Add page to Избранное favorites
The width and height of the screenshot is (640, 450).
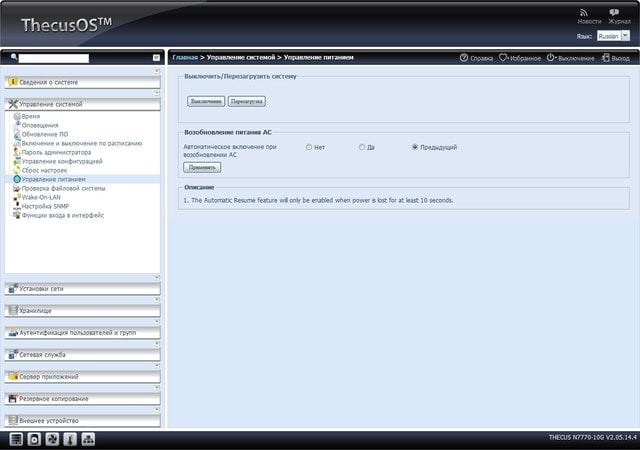[503, 58]
